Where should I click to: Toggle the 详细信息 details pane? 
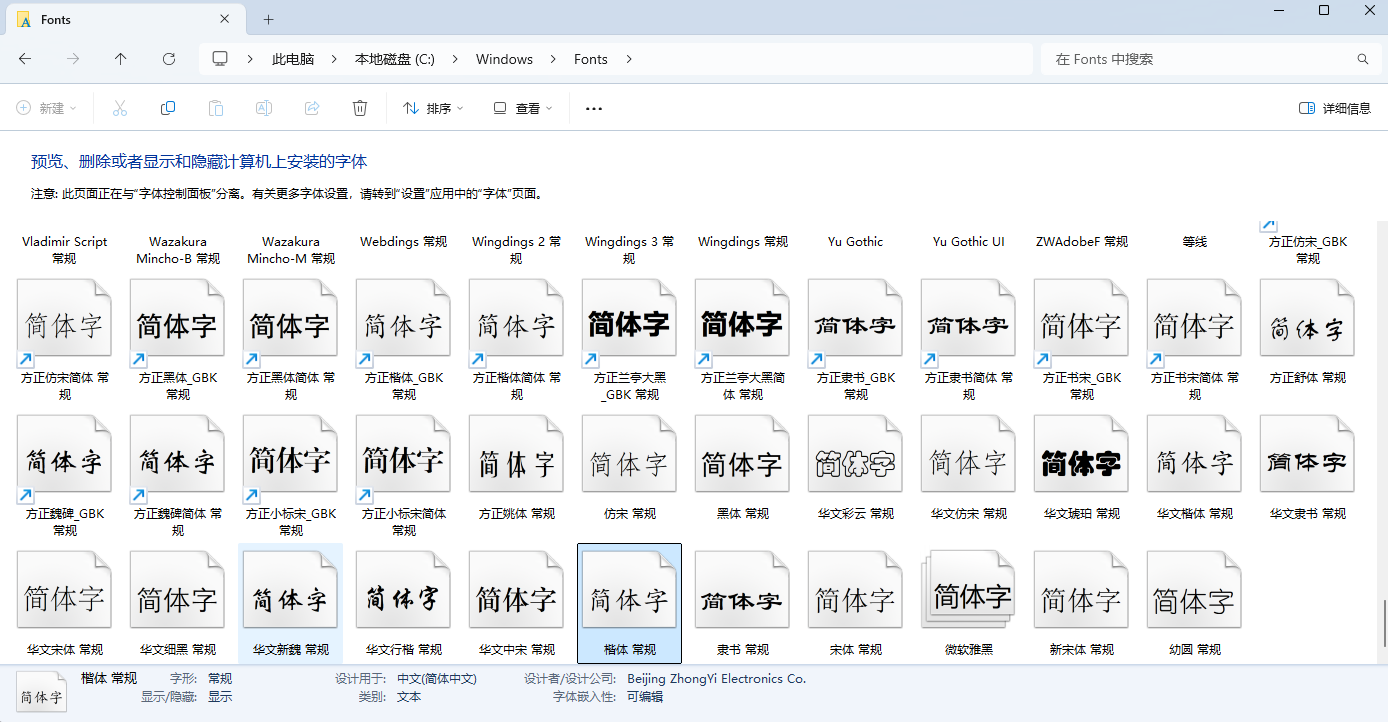tap(1335, 108)
